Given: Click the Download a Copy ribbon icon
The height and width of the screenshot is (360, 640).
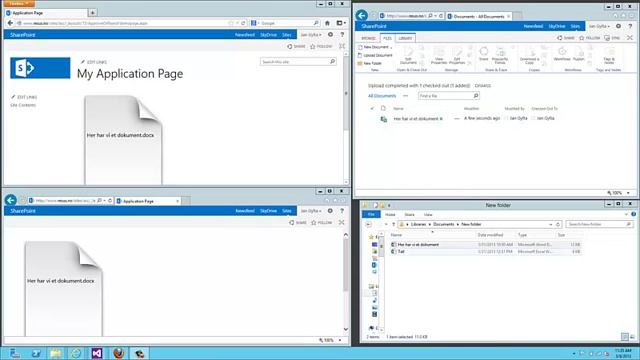Looking at the screenshot, I should [529, 56].
